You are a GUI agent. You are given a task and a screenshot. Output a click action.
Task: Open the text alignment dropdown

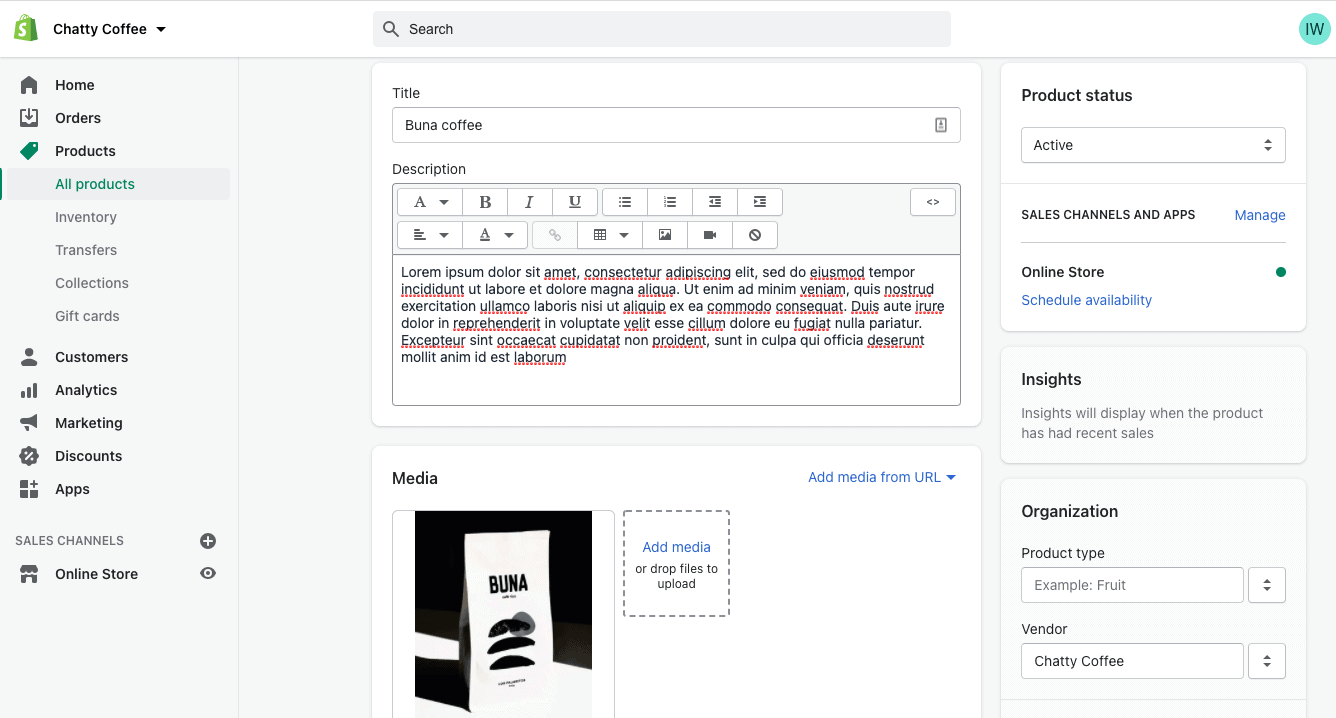[x=430, y=235]
